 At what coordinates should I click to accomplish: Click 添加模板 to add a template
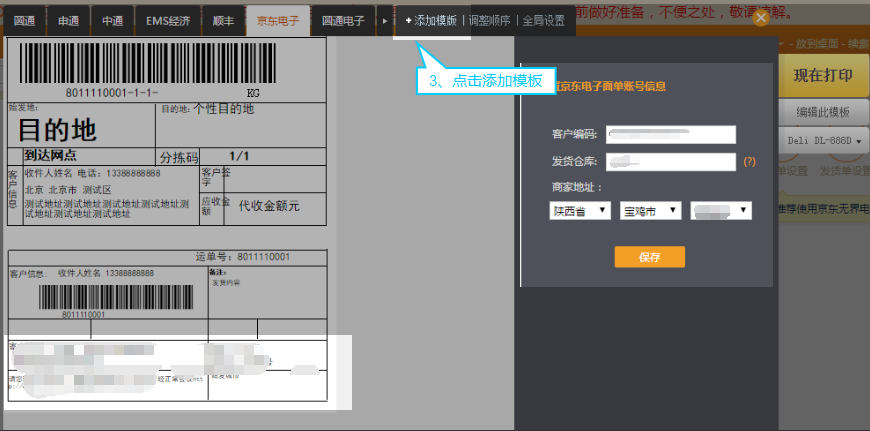[x=431, y=21]
